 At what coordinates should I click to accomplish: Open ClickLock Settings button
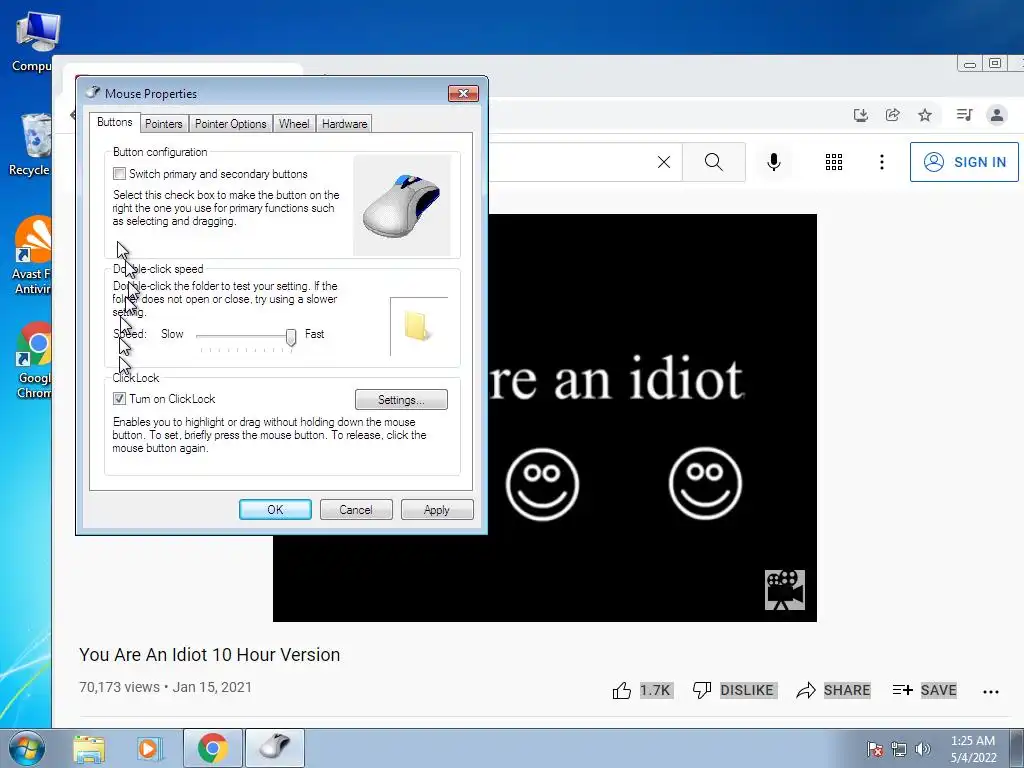click(401, 400)
